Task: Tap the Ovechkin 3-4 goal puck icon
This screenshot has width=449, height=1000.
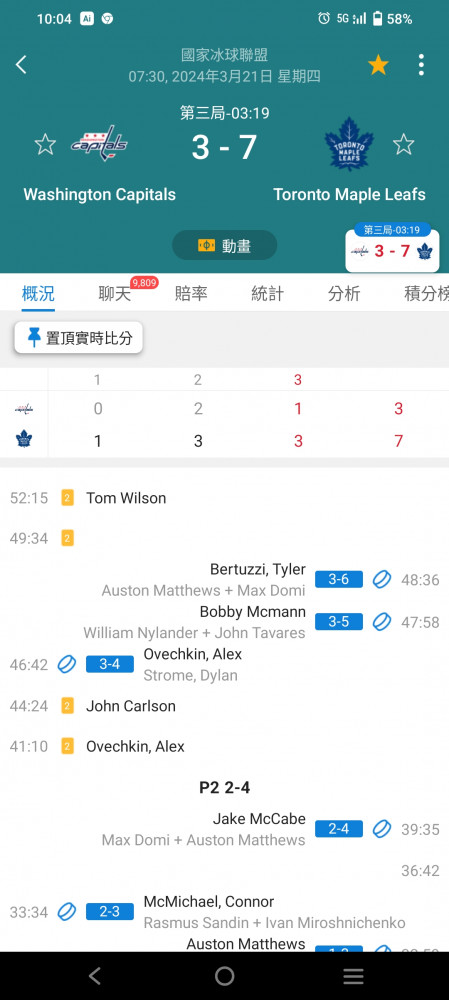Action: [67, 665]
